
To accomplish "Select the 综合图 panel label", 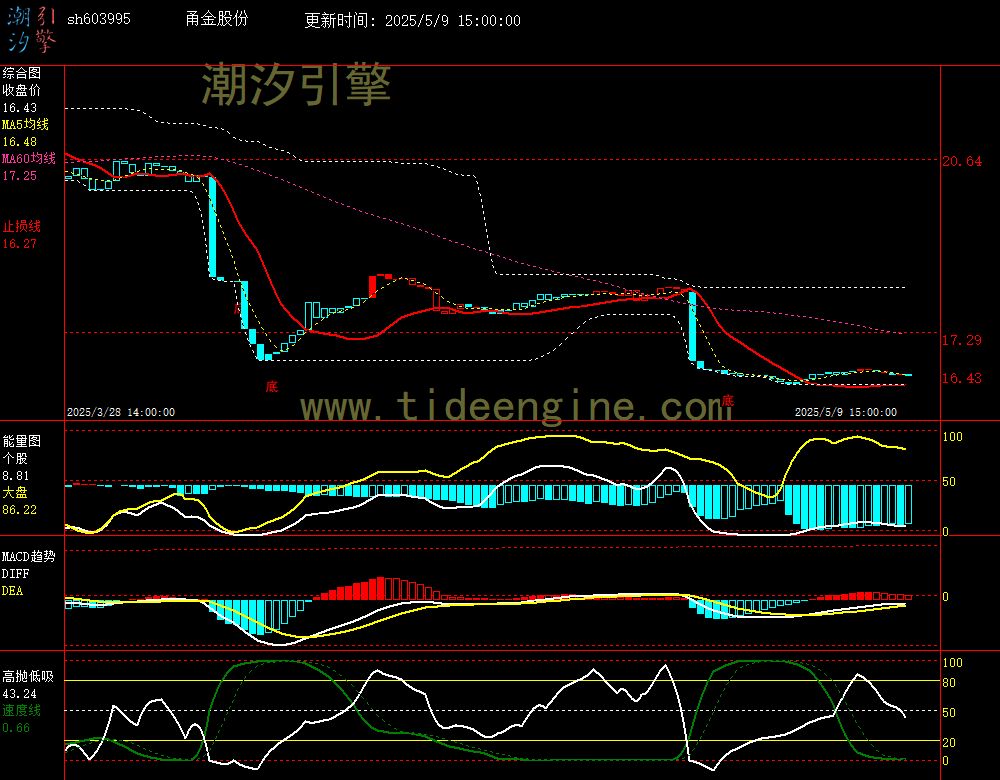I will point(22,73).
